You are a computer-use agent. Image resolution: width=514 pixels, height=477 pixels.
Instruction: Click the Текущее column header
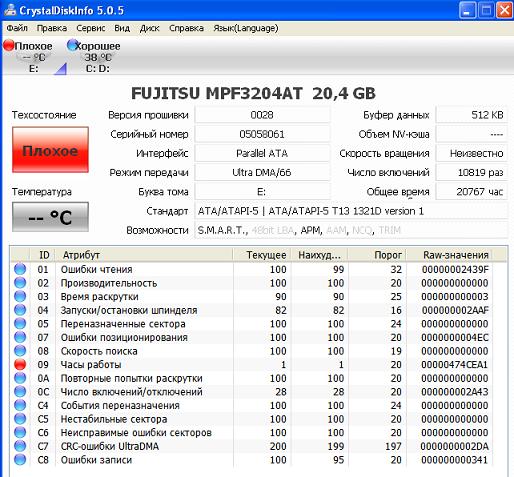click(262, 255)
